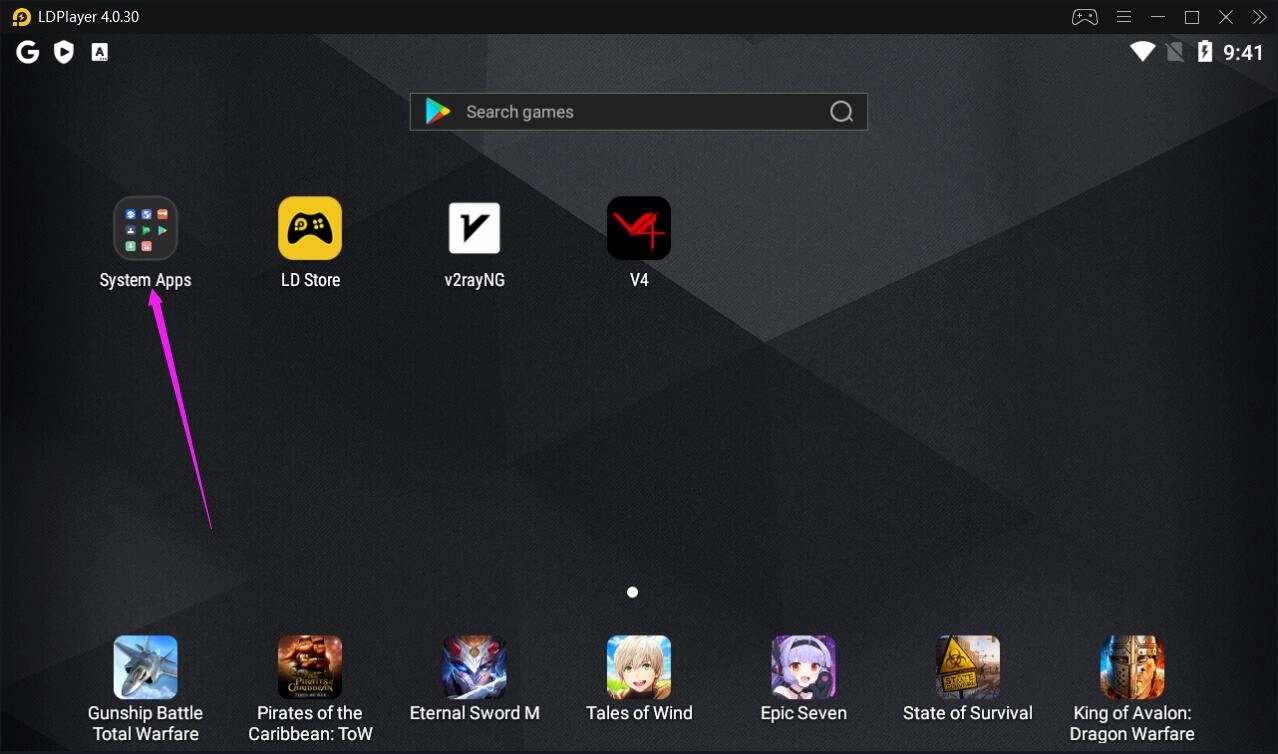Open the gamepad keymapping icon in title bar
The width and height of the screenshot is (1278, 754).
point(1084,16)
